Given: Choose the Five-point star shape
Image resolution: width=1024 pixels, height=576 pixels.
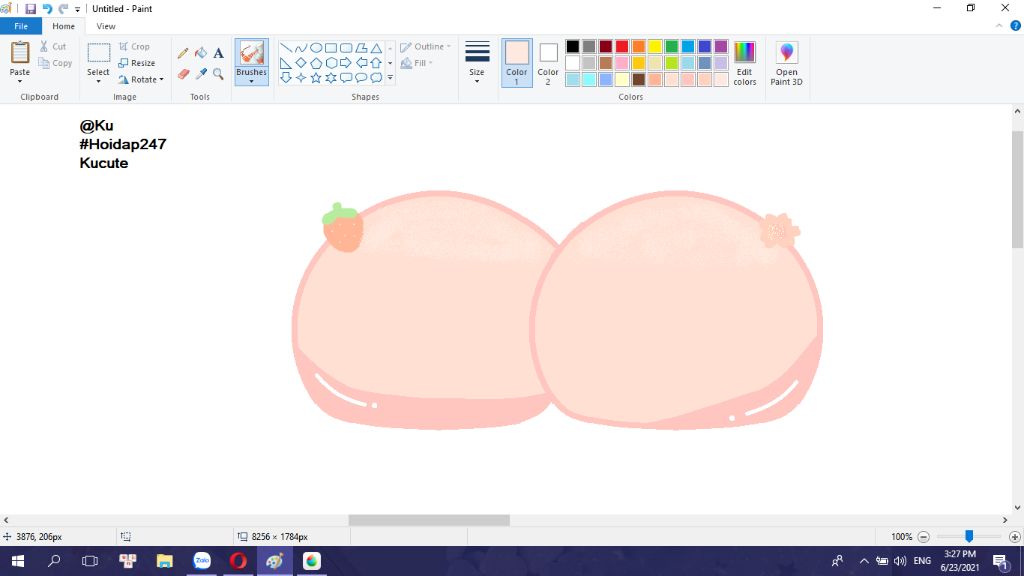Looking at the screenshot, I should point(315,78).
